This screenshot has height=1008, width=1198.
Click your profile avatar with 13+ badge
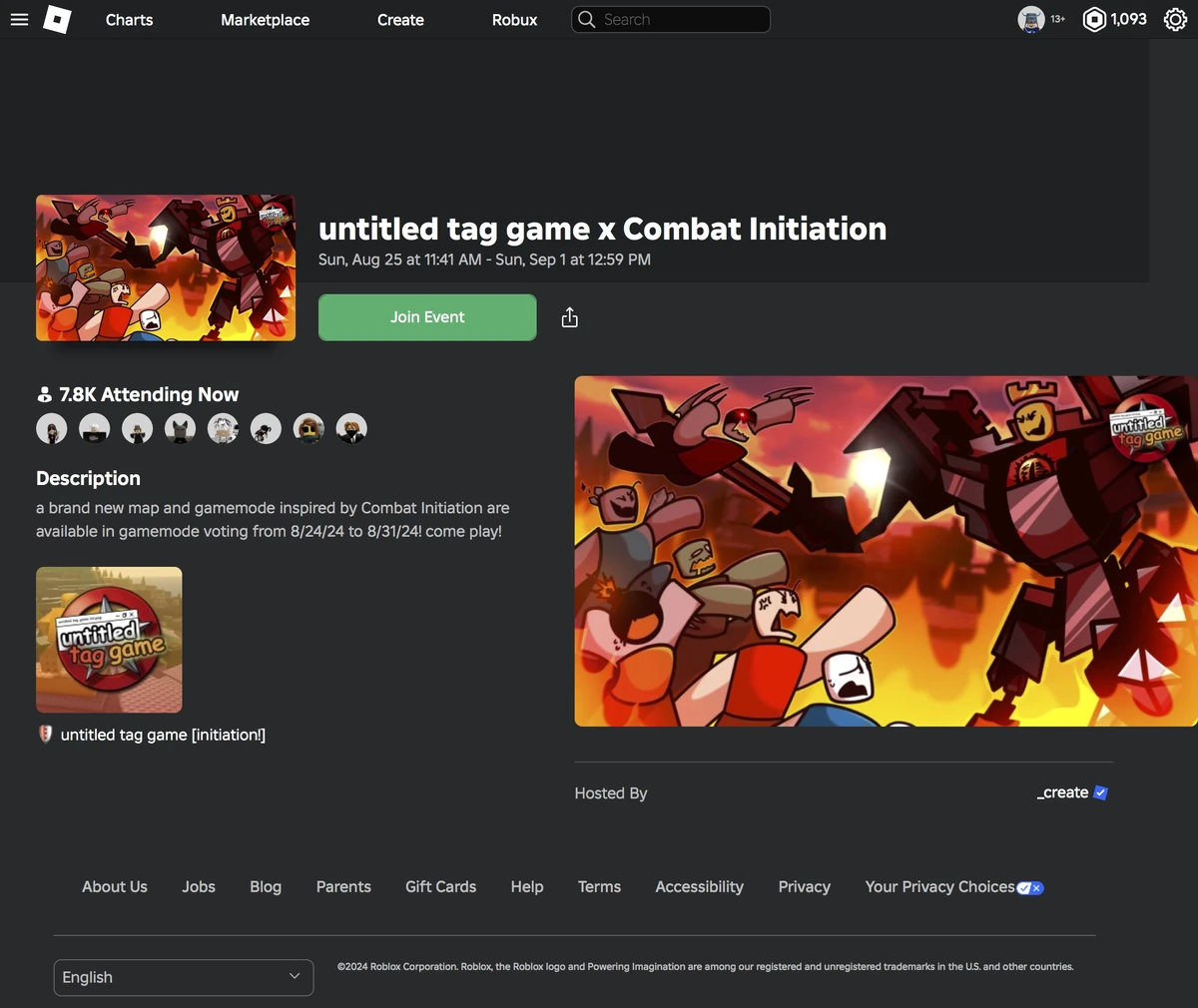click(x=1030, y=19)
